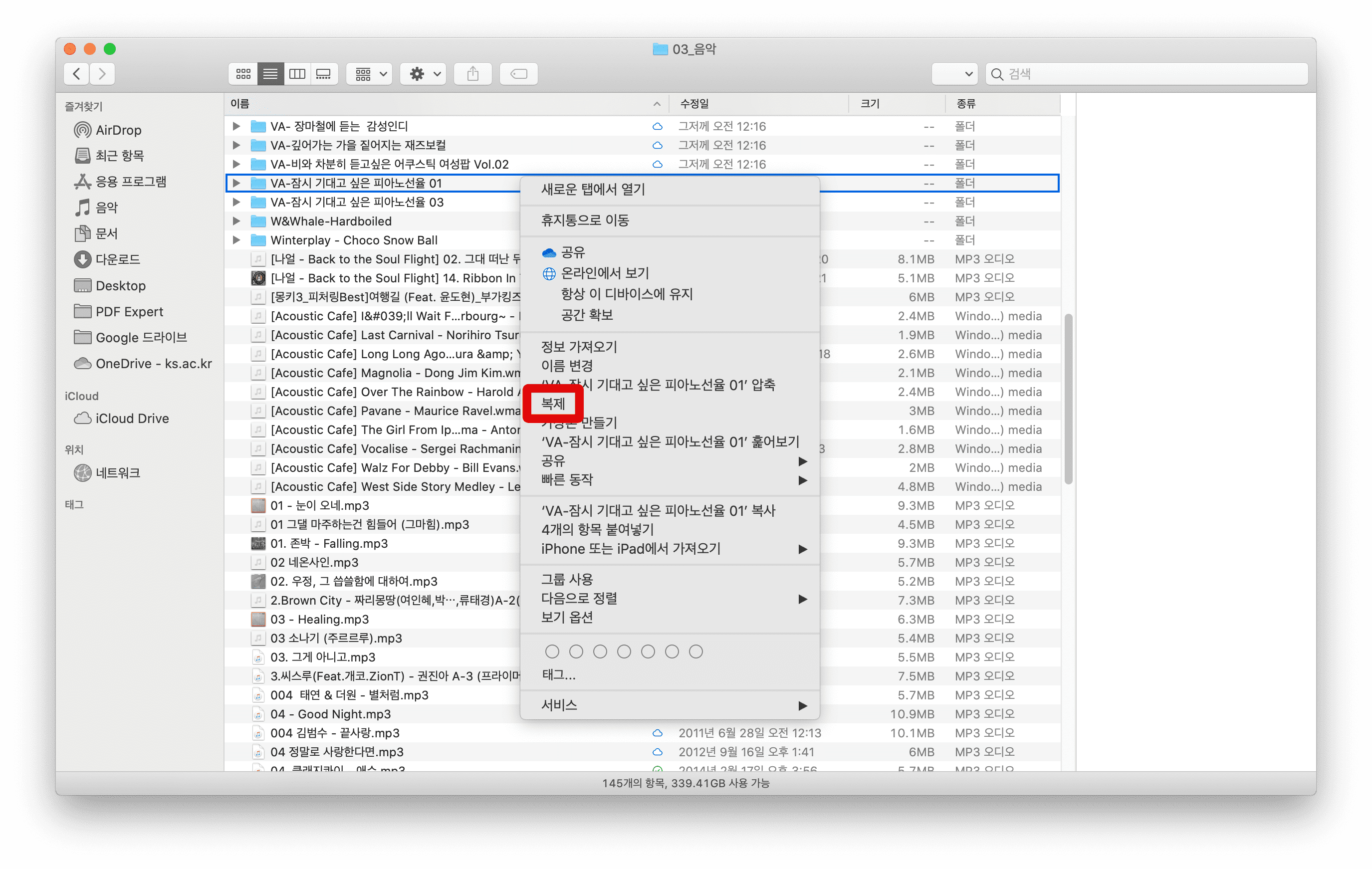Open AirDrop in the sidebar
1372x869 pixels.
(118, 130)
